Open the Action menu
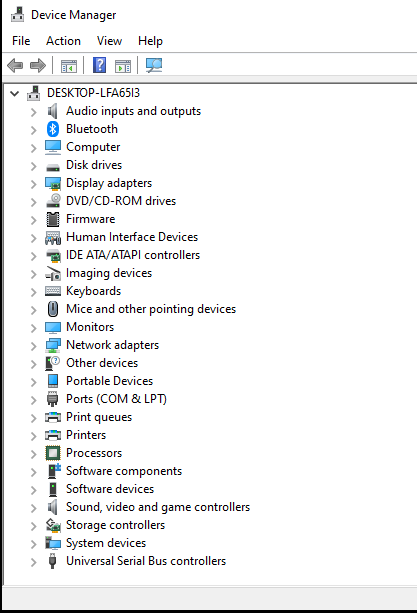This screenshot has width=417, height=613. pos(63,41)
